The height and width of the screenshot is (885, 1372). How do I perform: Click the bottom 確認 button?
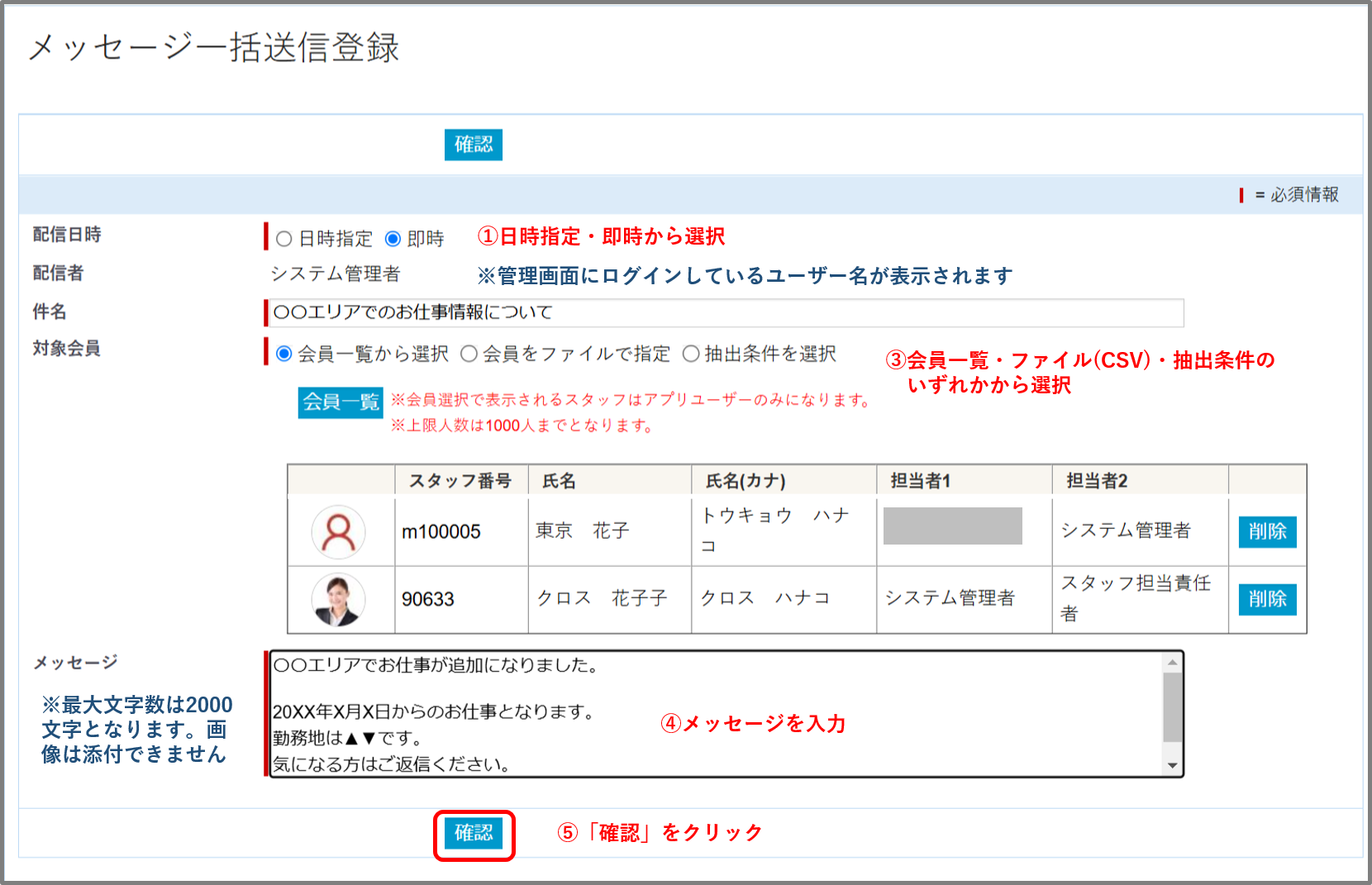(x=473, y=833)
